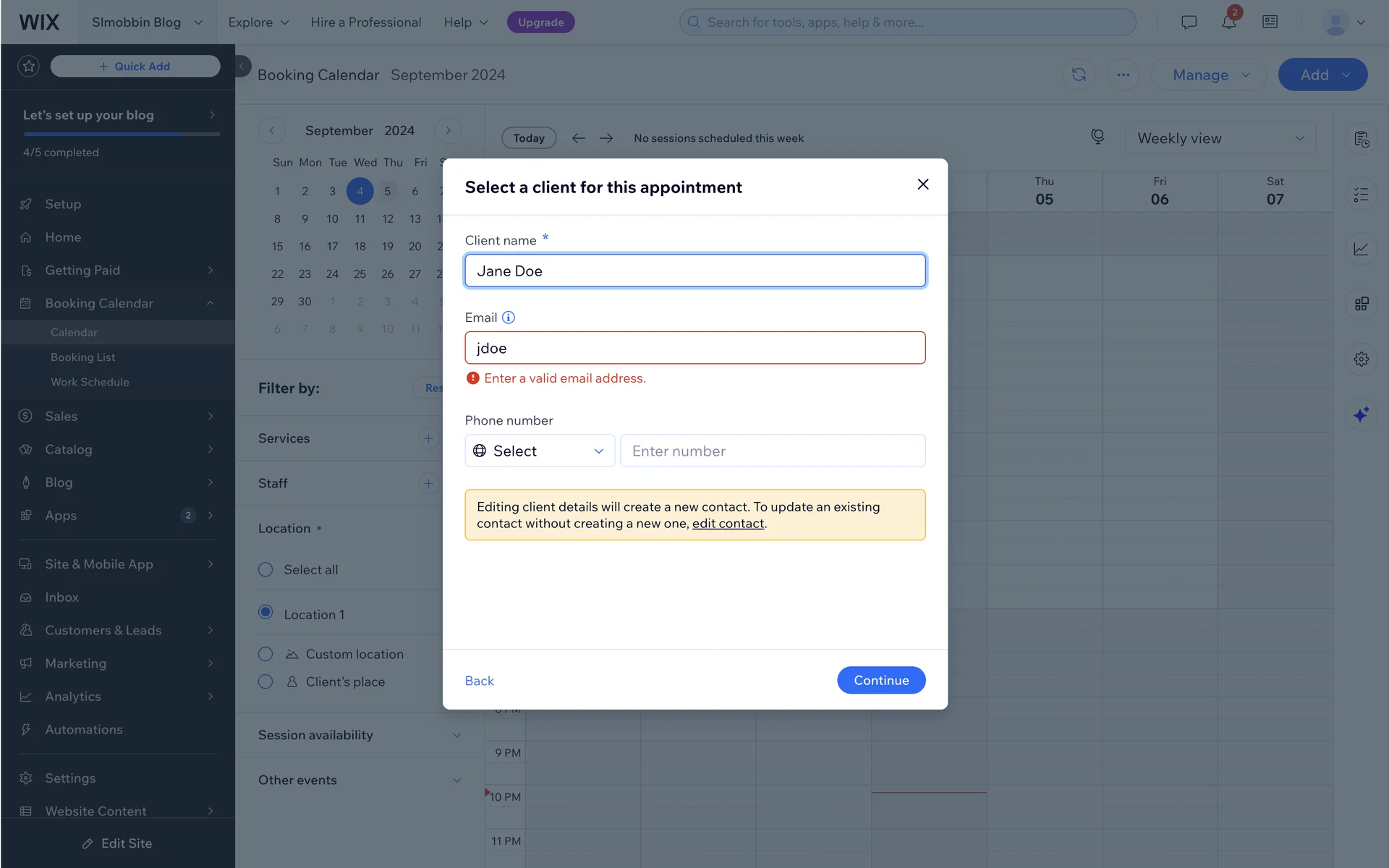Viewport: 1389px width, 868px height.
Task: Open the three-dots more actions button
Action: [1123, 75]
